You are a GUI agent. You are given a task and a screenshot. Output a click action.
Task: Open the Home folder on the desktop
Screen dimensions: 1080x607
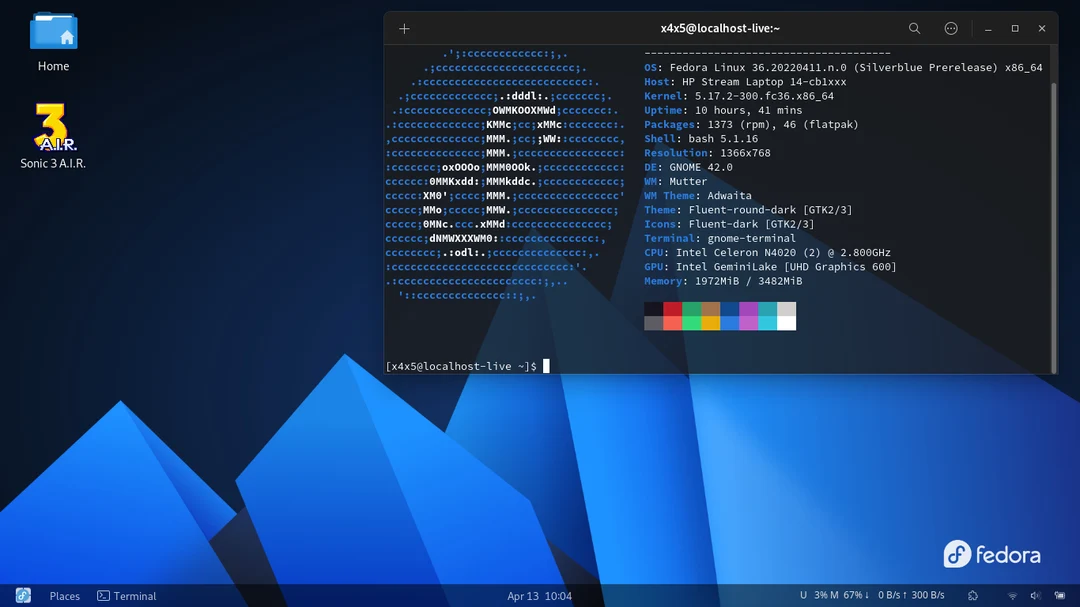pos(54,32)
